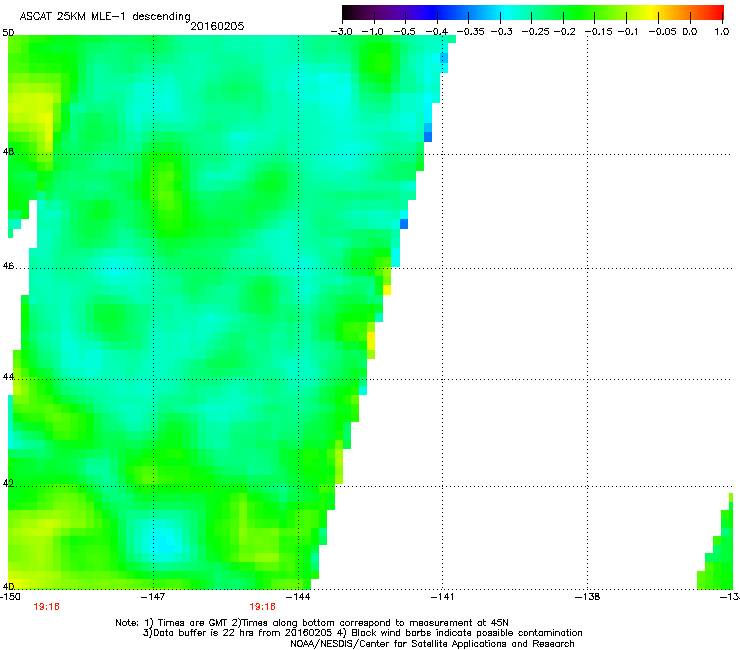The image size is (740, 650).
Task: Click the longitude -144 axis label
Action: (298, 597)
